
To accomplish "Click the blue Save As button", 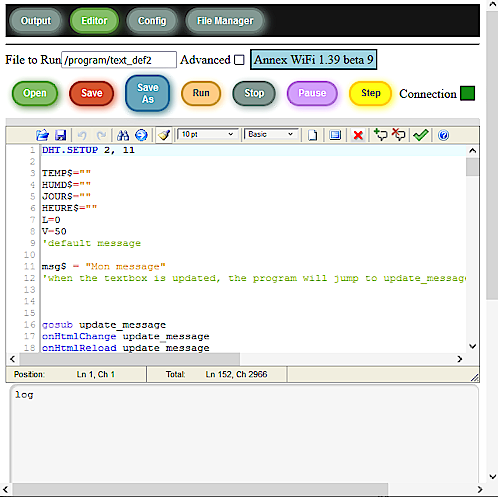I will [148, 93].
